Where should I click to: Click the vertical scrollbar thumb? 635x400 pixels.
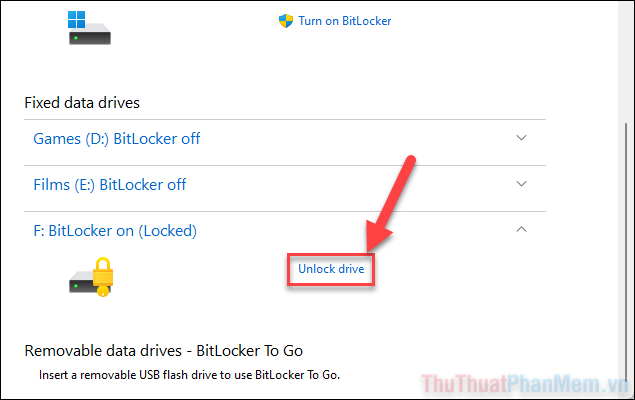coord(626,251)
